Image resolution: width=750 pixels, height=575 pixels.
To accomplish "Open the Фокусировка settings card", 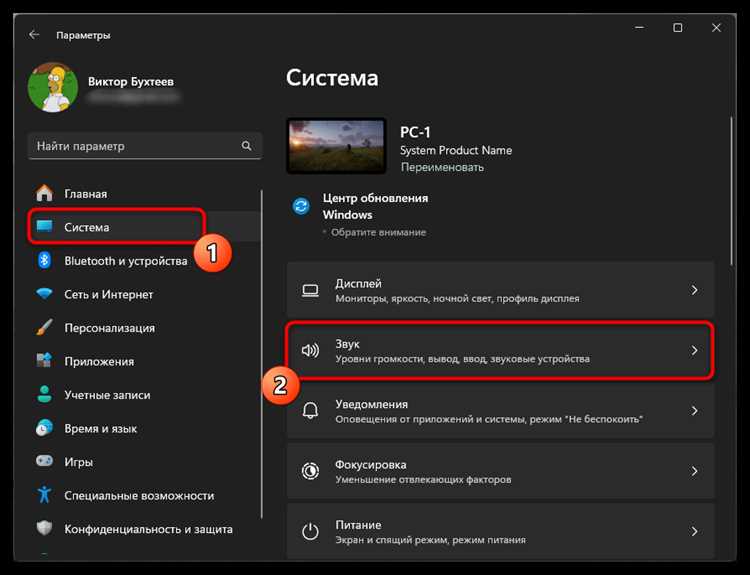I will (500, 471).
